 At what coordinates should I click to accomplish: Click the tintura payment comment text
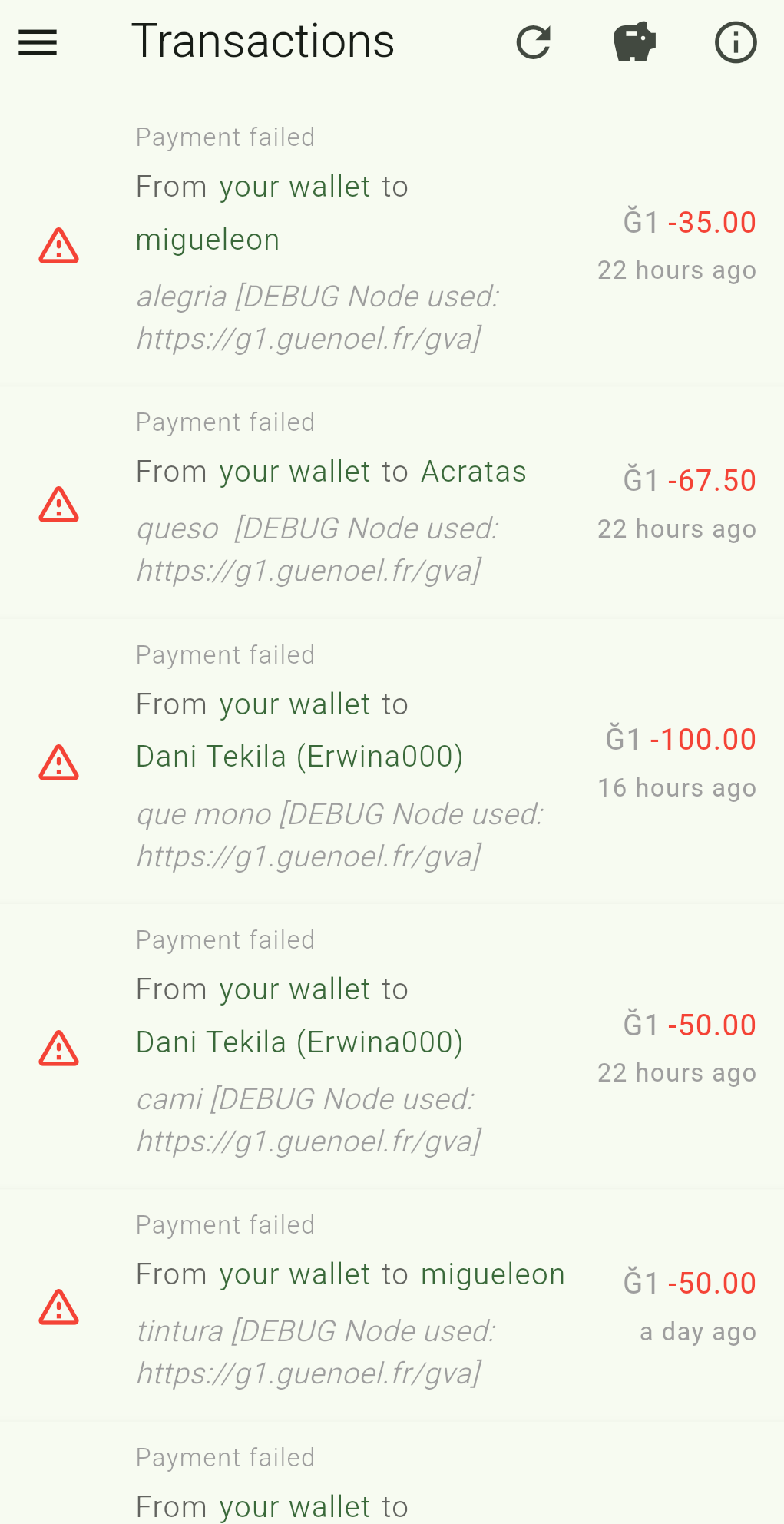point(316,1352)
